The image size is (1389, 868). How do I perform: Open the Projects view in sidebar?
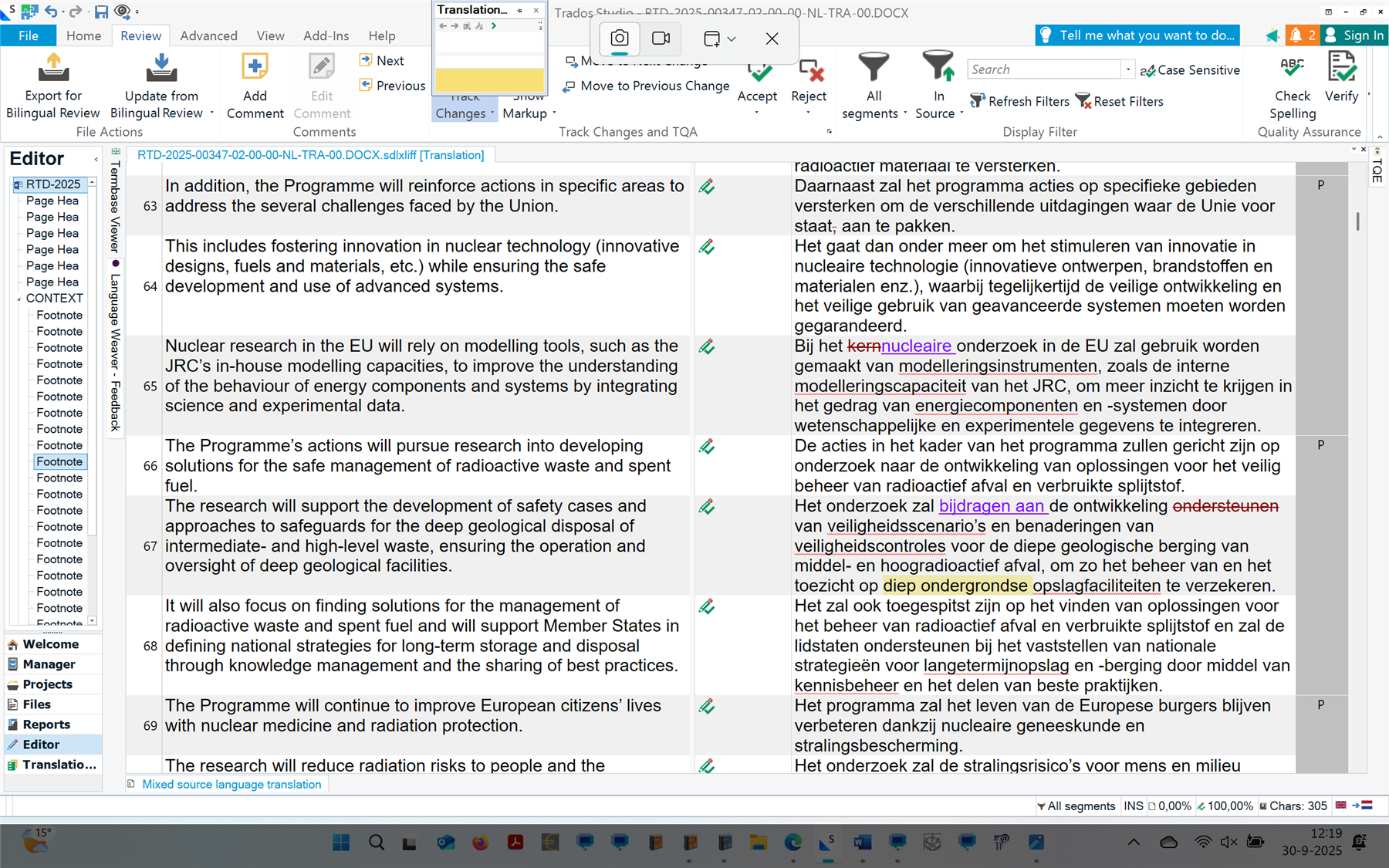[x=48, y=684]
